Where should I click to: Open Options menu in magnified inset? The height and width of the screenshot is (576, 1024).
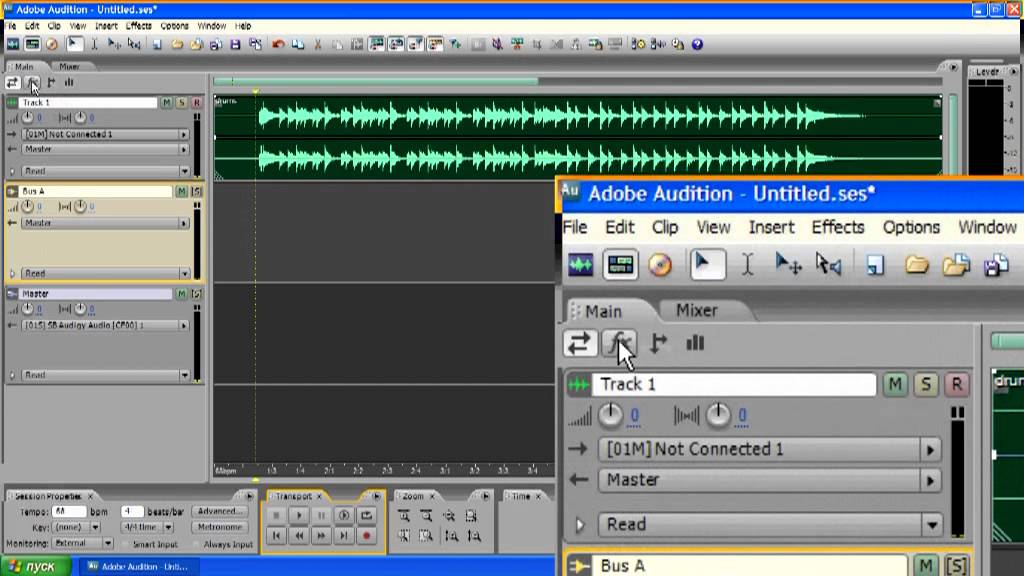coord(911,227)
